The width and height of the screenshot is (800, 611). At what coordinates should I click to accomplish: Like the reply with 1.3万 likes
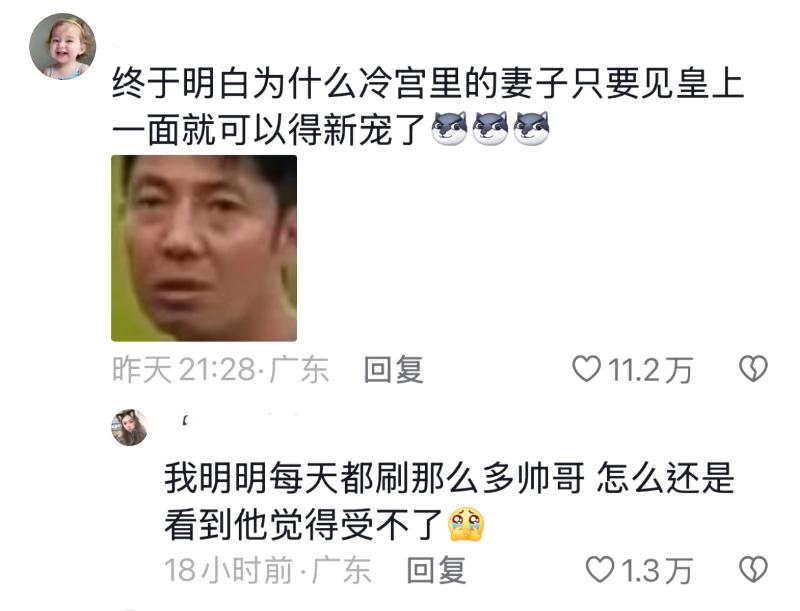599,569
